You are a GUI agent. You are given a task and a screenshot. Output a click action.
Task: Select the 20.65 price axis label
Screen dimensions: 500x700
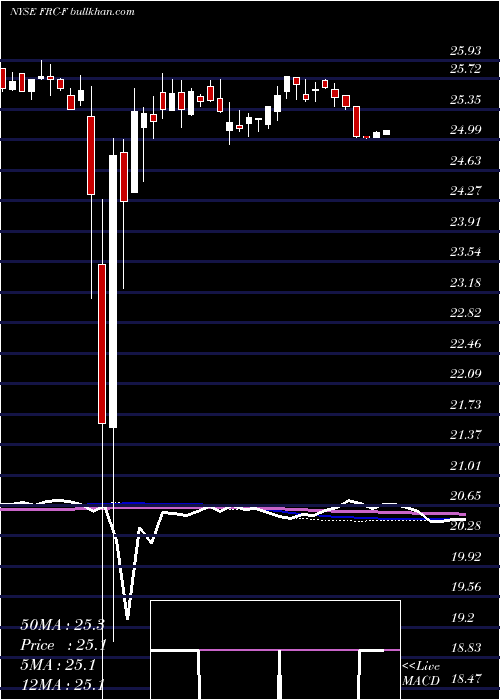point(465,496)
